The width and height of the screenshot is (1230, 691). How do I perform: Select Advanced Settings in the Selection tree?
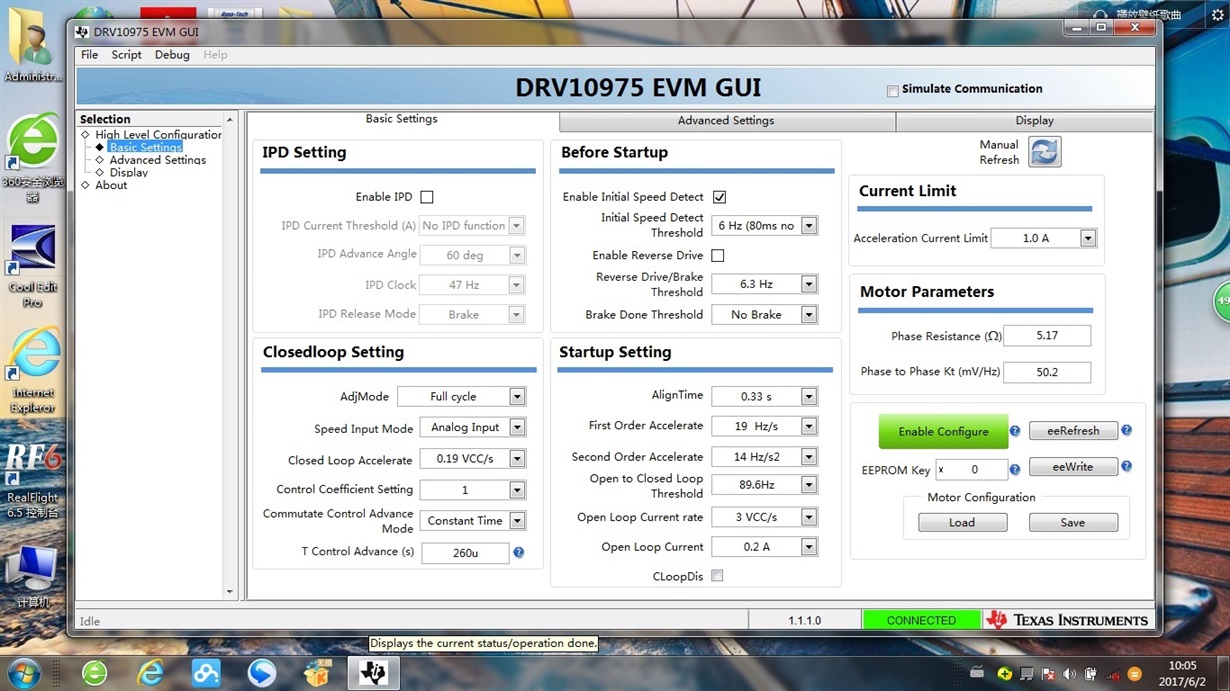coord(158,160)
